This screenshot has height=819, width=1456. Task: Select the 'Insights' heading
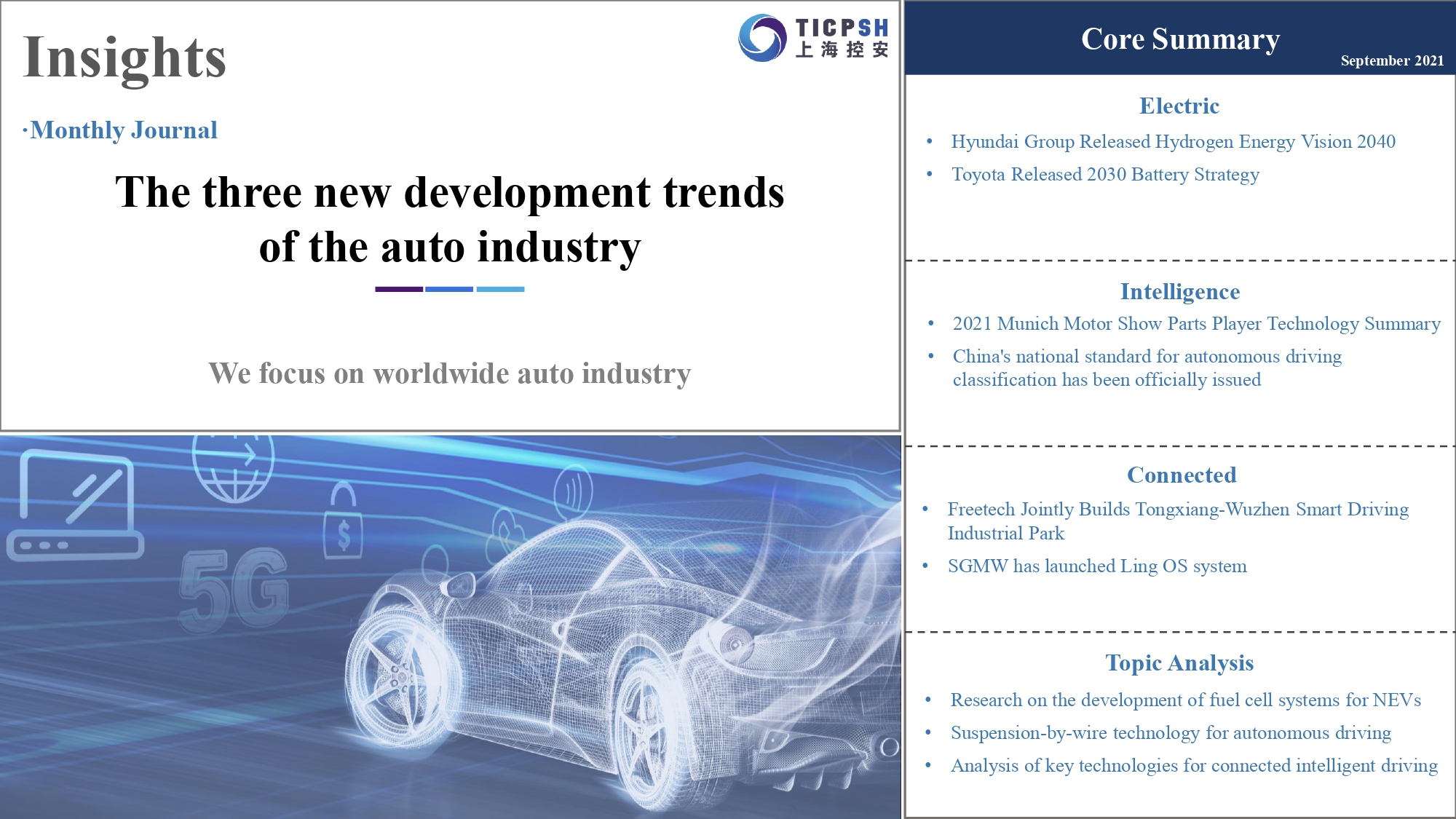click(124, 58)
